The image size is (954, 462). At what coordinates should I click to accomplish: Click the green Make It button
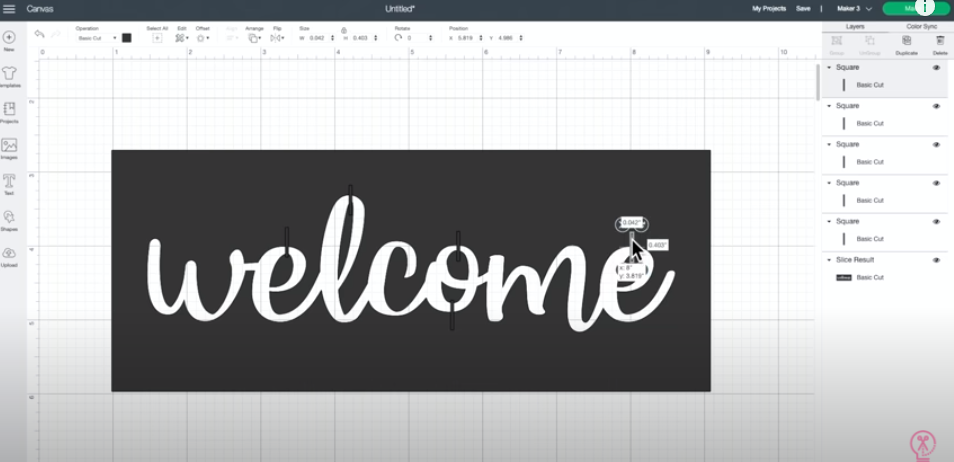click(916, 9)
